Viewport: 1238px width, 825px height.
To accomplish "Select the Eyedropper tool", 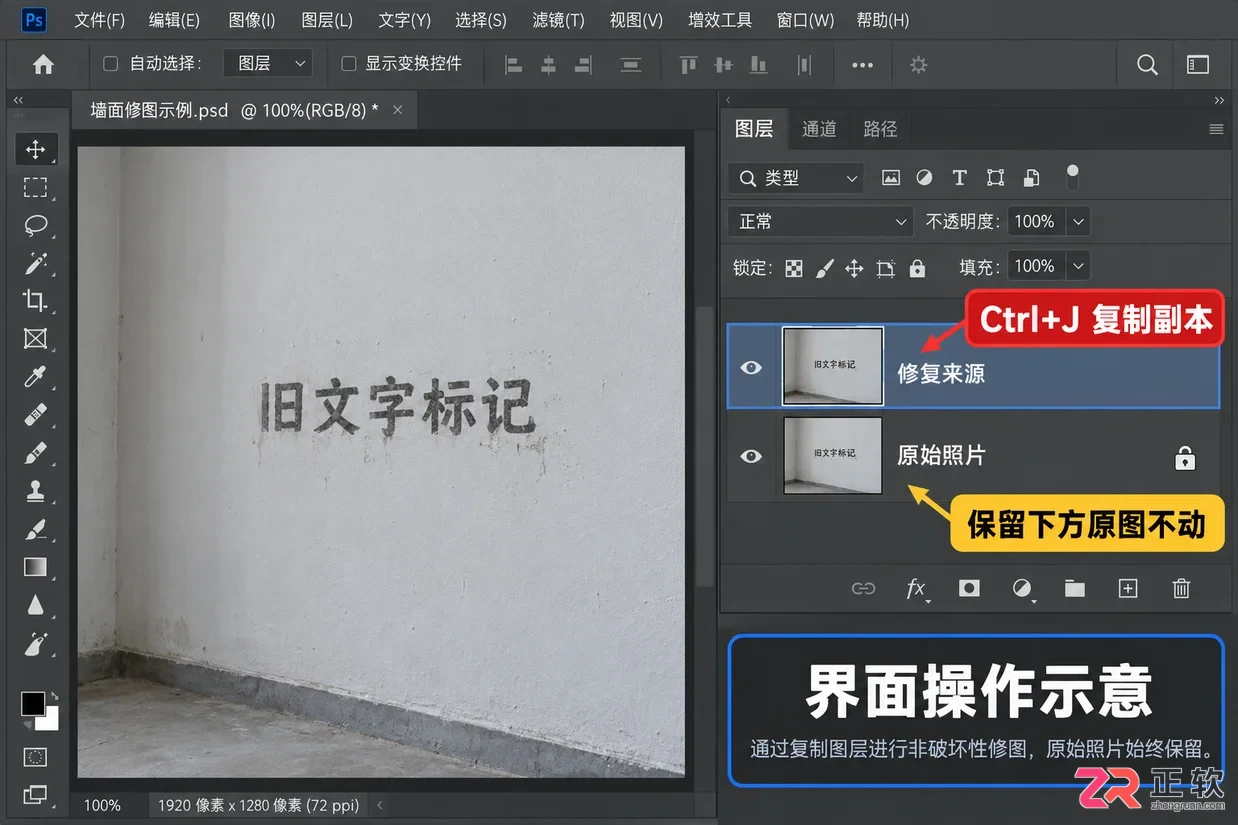I will 35,377.
